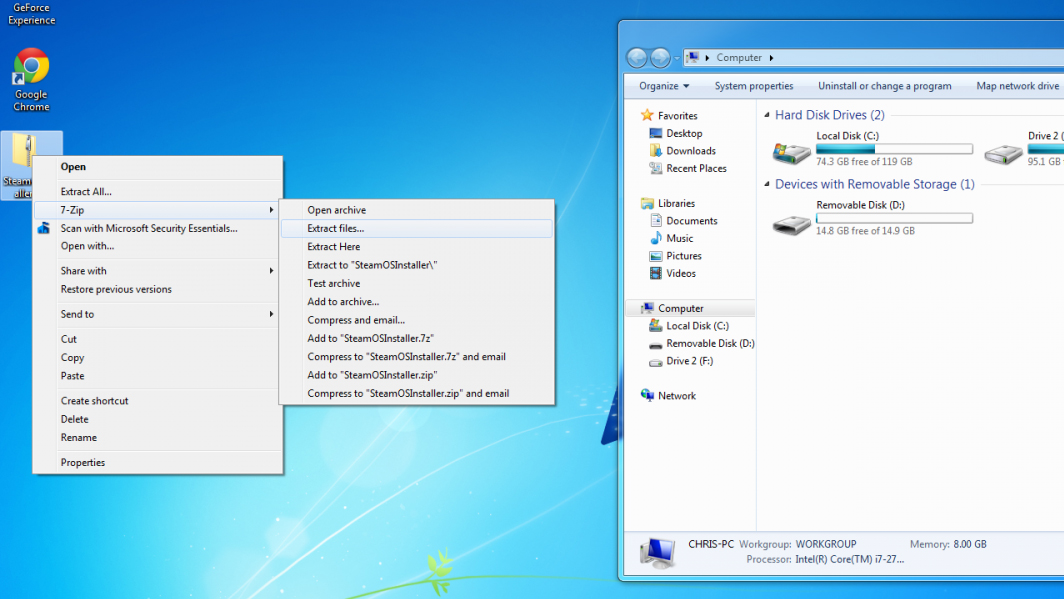Click the Desktop icon in Favorites
1064x599 pixels.
tap(656, 134)
